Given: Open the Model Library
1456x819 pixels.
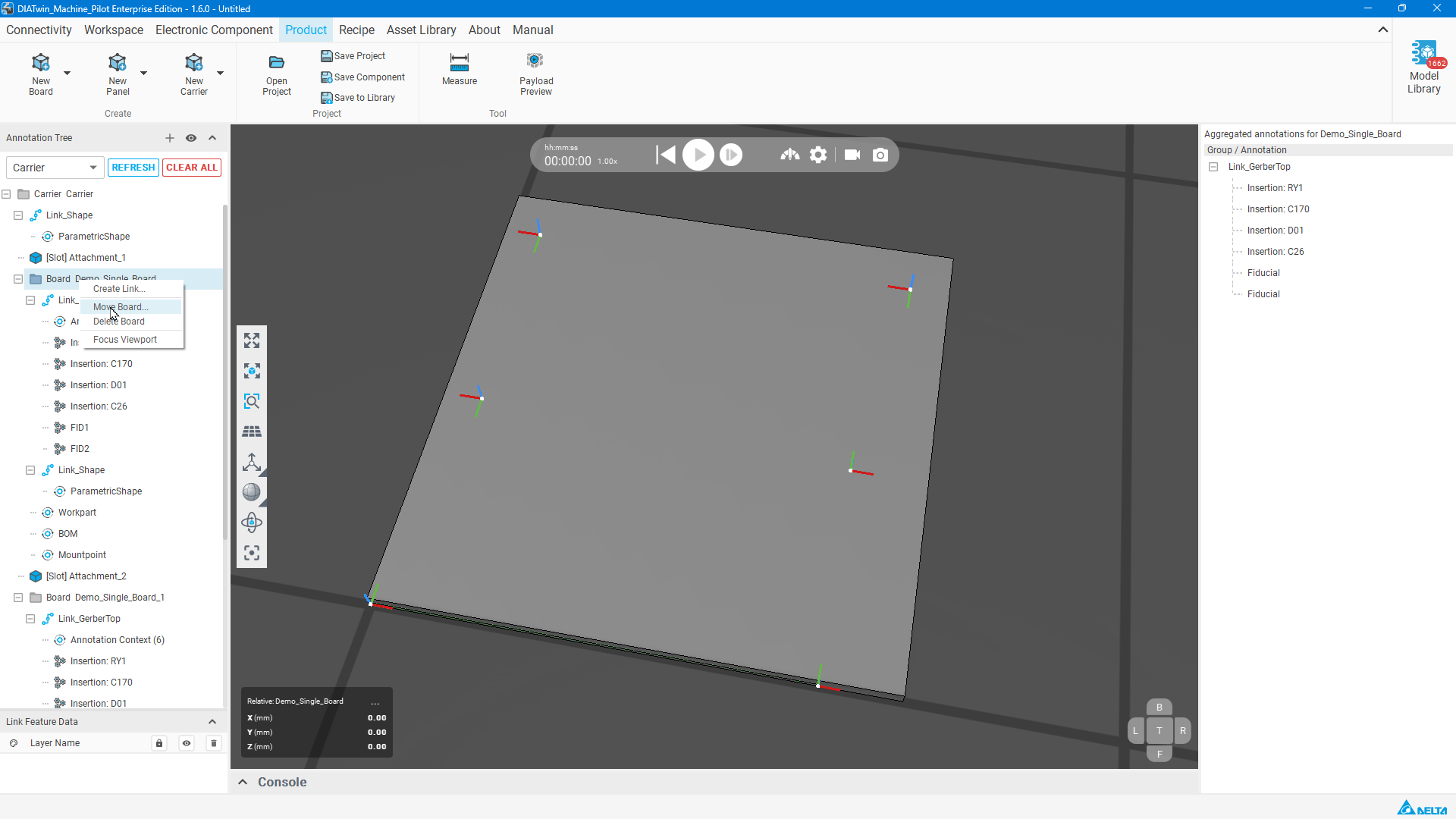Looking at the screenshot, I should (x=1424, y=67).
